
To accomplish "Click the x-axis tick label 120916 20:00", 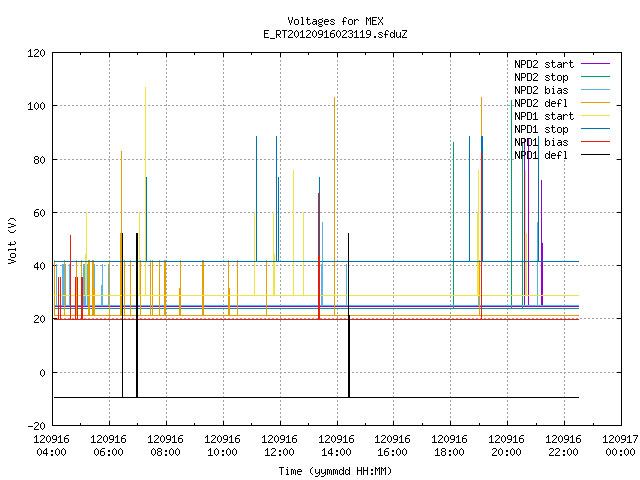I will 506,446.
